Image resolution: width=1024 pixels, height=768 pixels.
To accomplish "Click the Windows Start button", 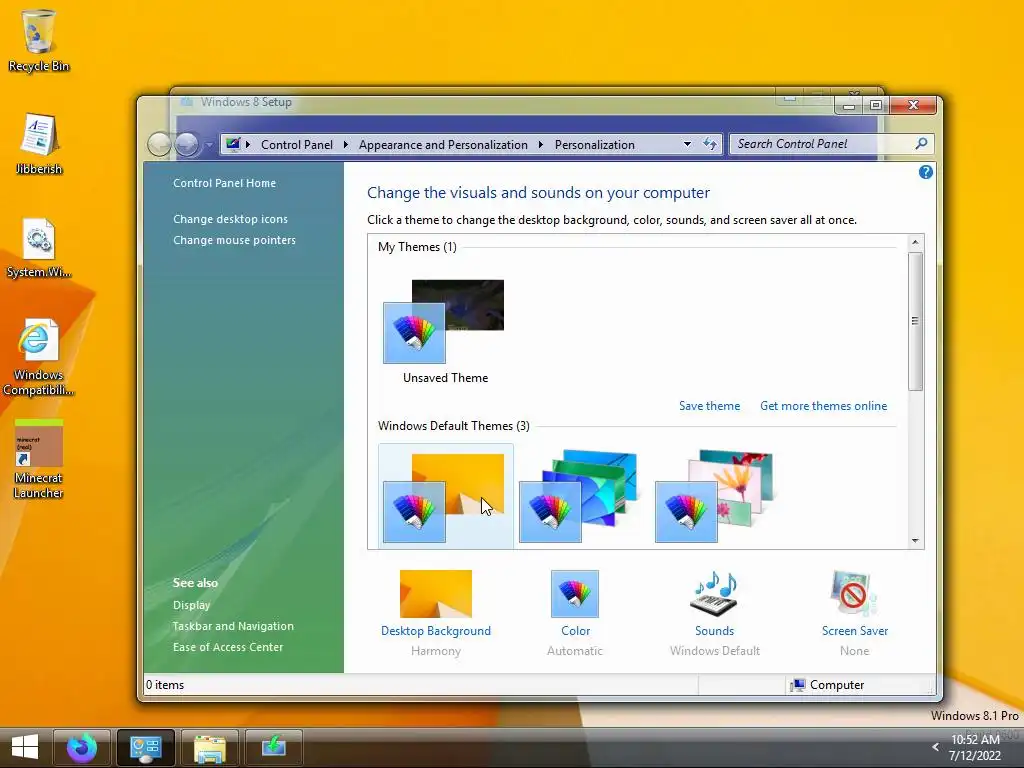I will pyautogui.click(x=25, y=747).
